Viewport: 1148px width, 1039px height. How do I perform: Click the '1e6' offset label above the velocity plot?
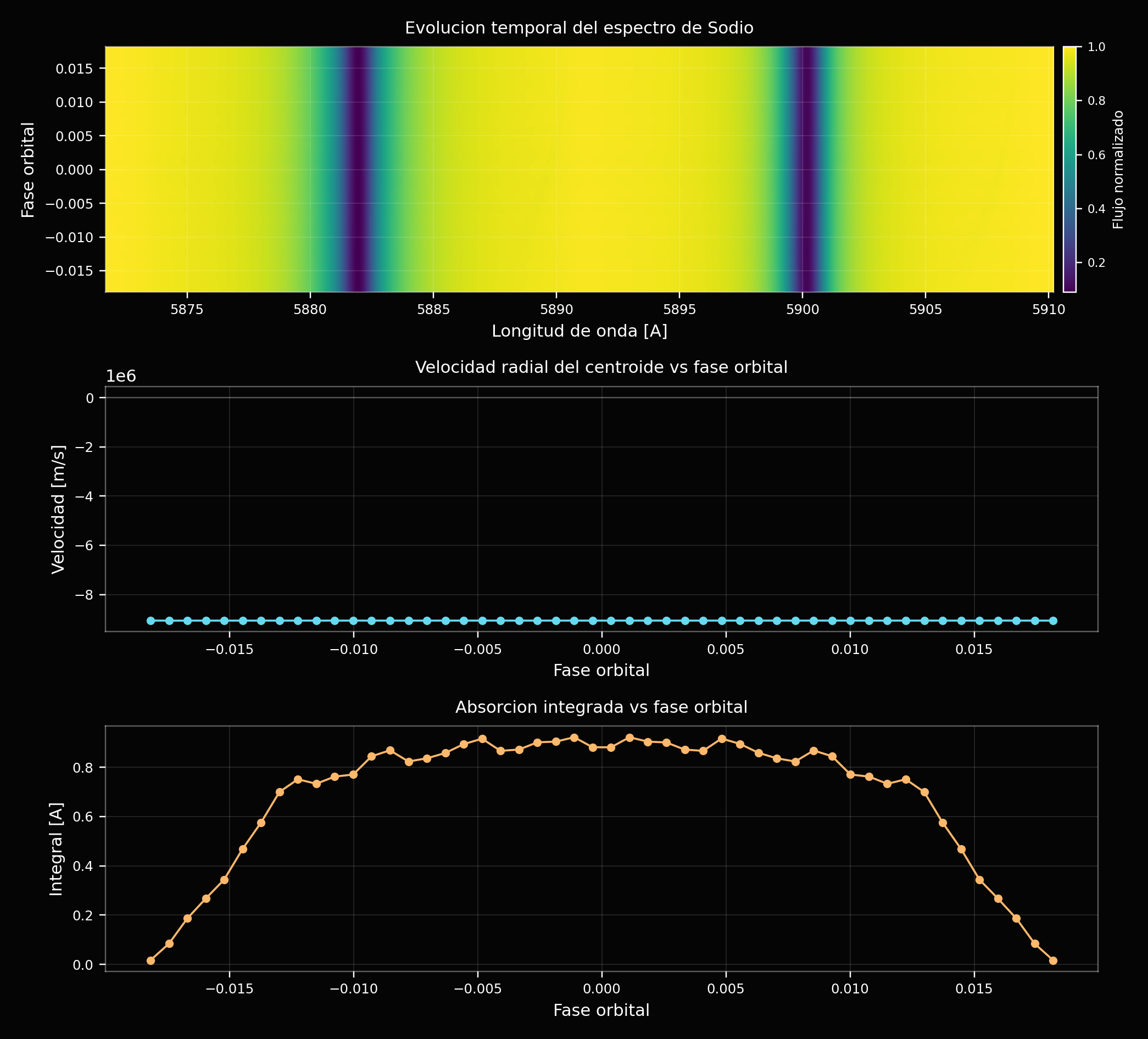[x=121, y=376]
